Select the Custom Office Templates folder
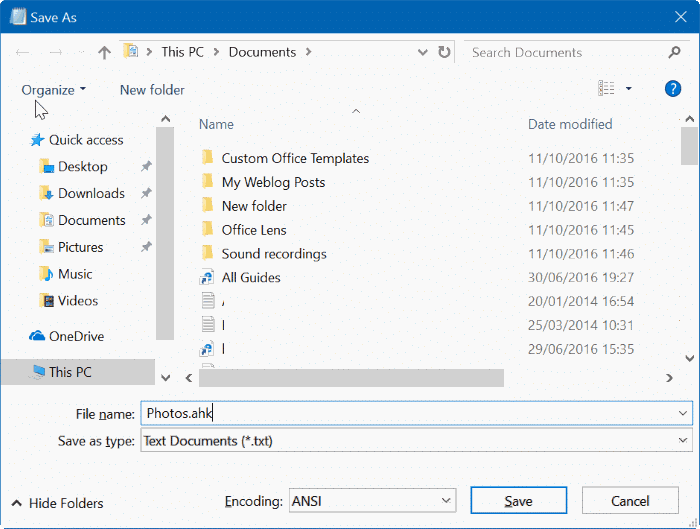 [295, 158]
